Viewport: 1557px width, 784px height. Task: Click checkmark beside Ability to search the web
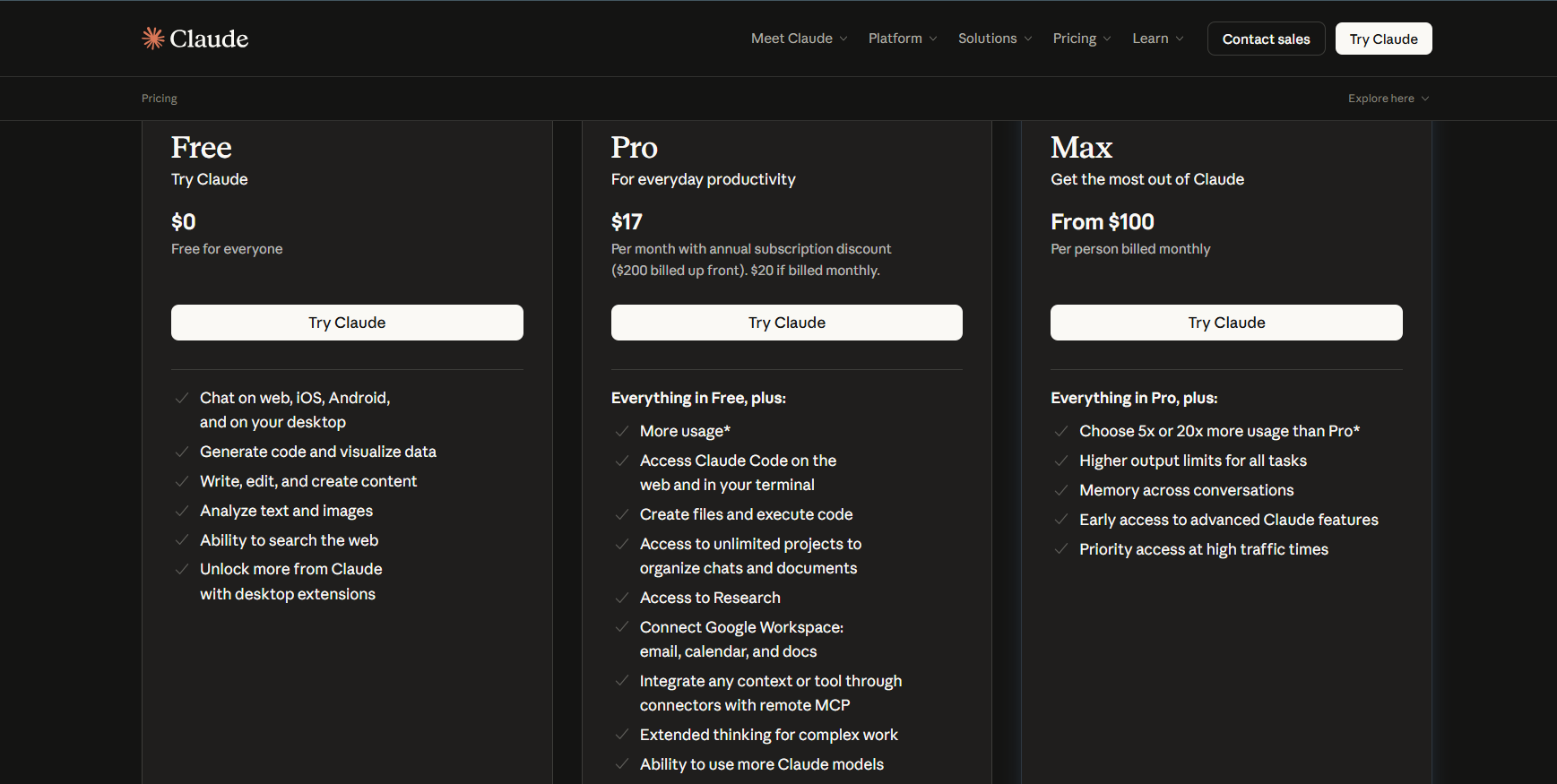click(182, 540)
